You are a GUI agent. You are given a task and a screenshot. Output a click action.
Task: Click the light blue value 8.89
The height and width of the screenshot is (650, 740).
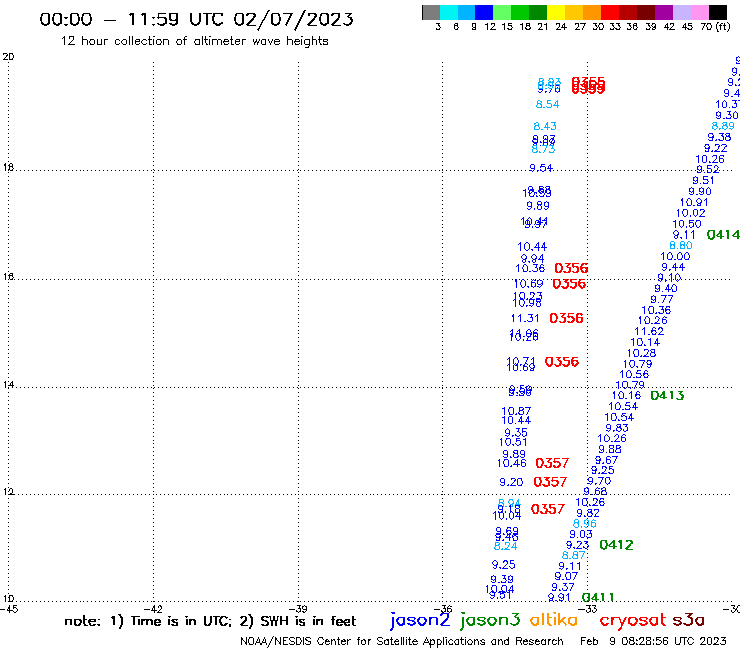pos(723,127)
